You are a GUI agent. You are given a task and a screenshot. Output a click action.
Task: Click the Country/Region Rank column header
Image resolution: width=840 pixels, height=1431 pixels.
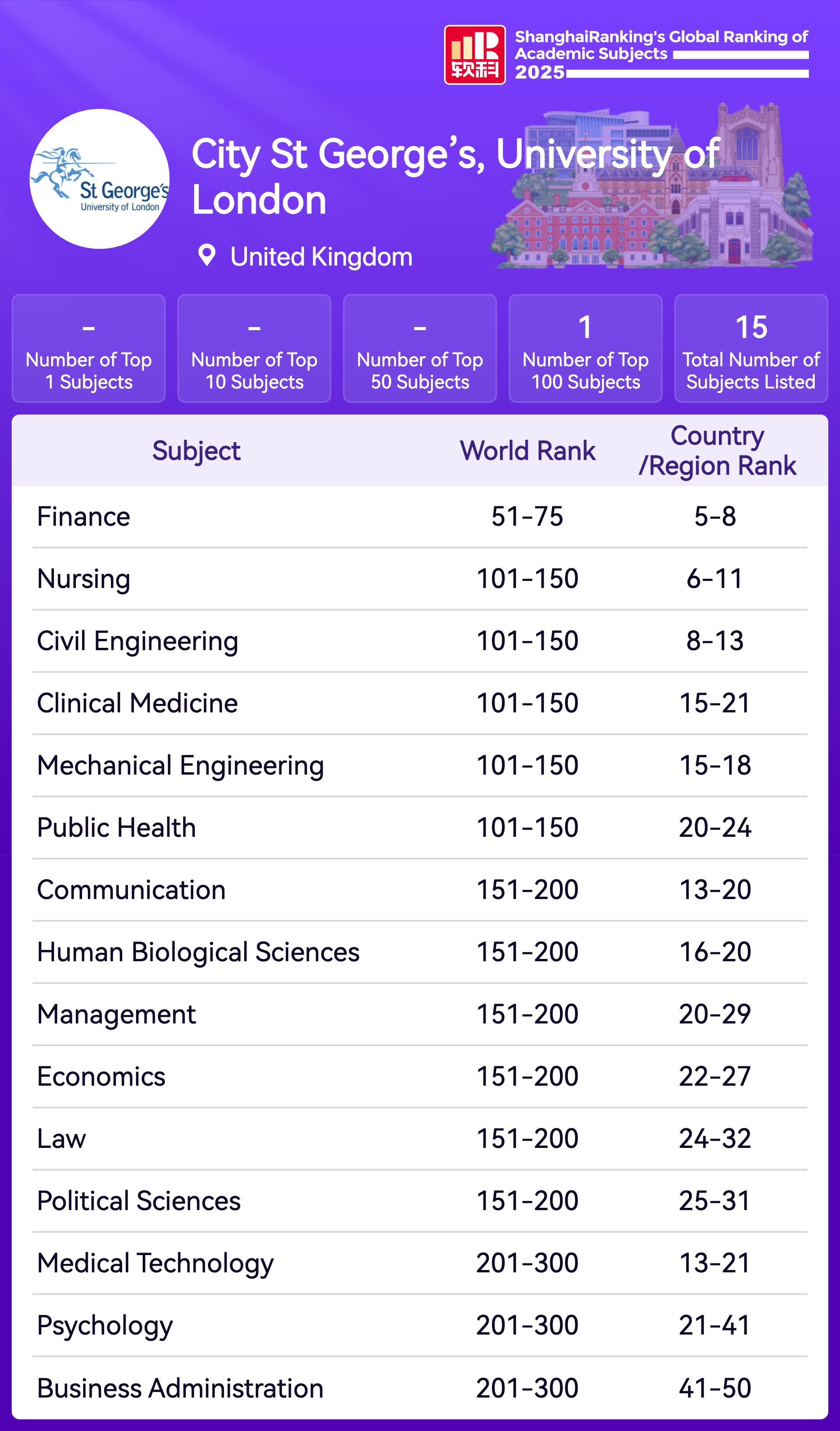click(x=717, y=451)
